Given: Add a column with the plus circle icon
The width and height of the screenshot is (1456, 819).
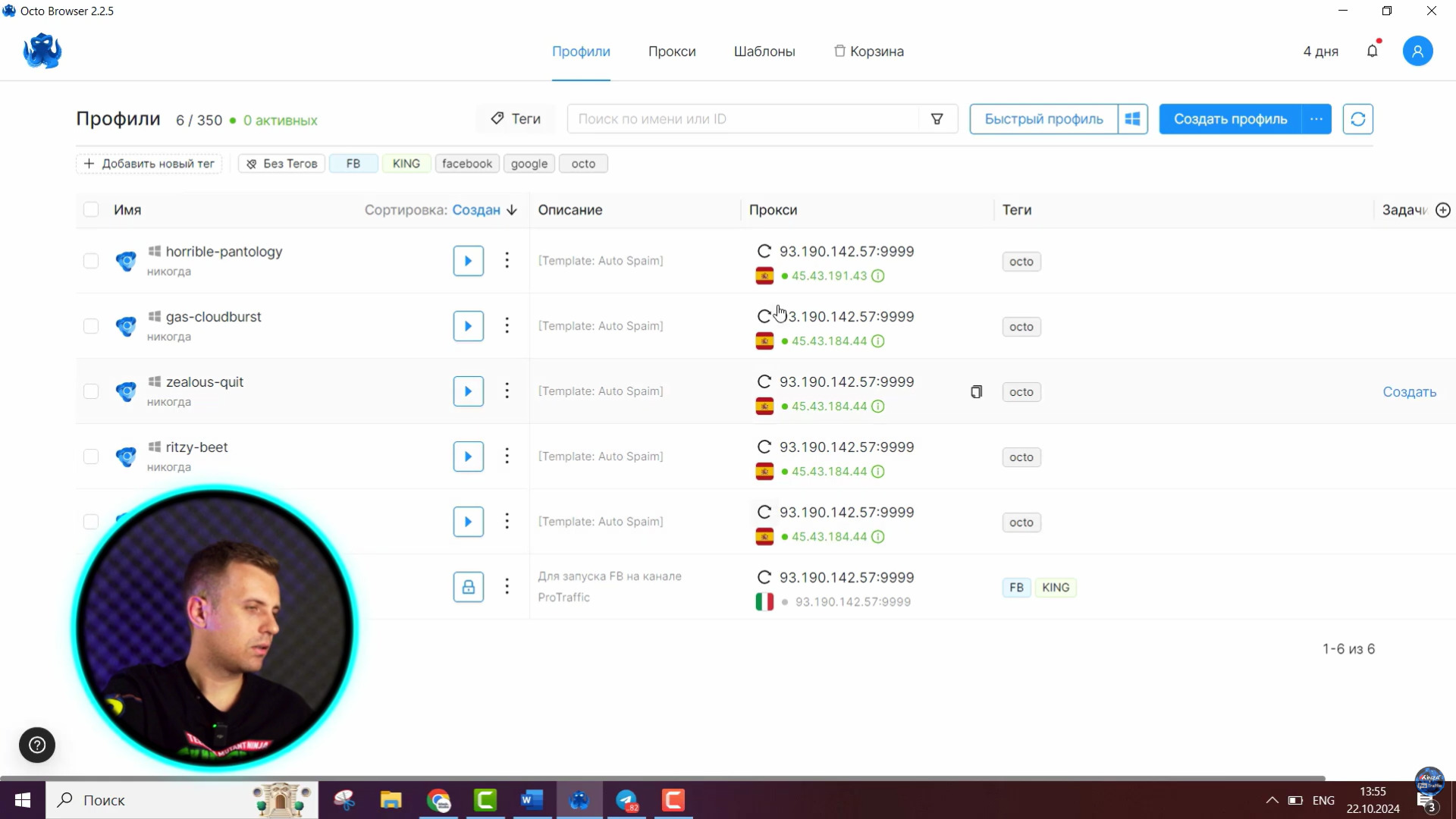Looking at the screenshot, I should pyautogui.click(x=1443, y=210).
